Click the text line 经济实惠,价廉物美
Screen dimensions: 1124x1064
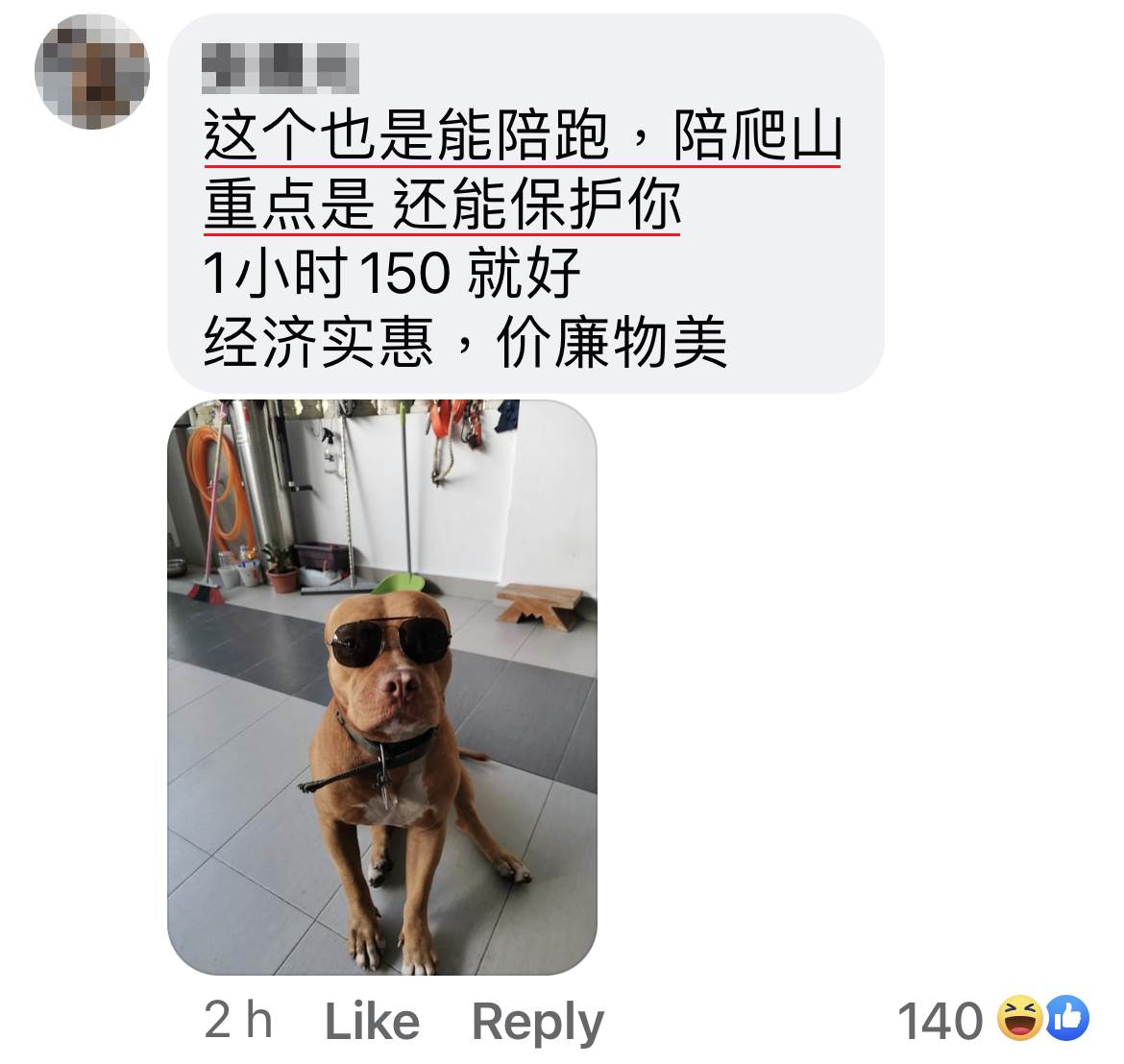[465, 342]
